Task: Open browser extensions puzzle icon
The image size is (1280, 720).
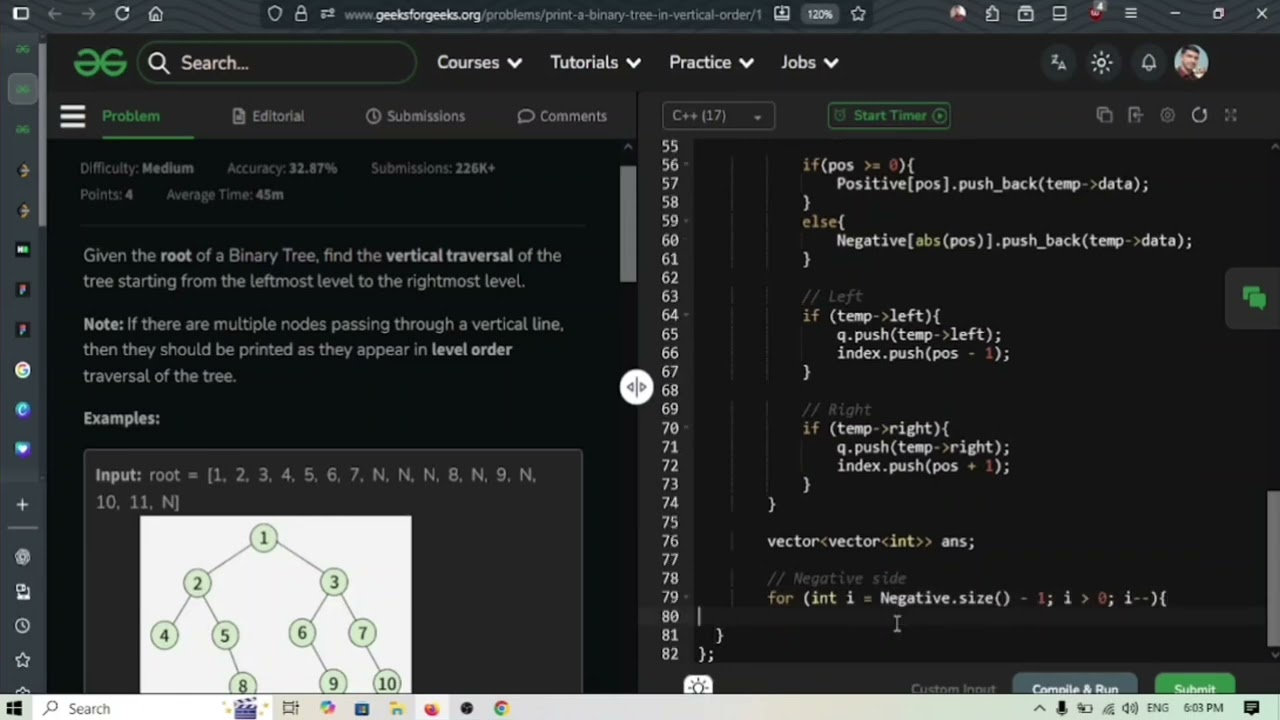Action: pos(992,14)
